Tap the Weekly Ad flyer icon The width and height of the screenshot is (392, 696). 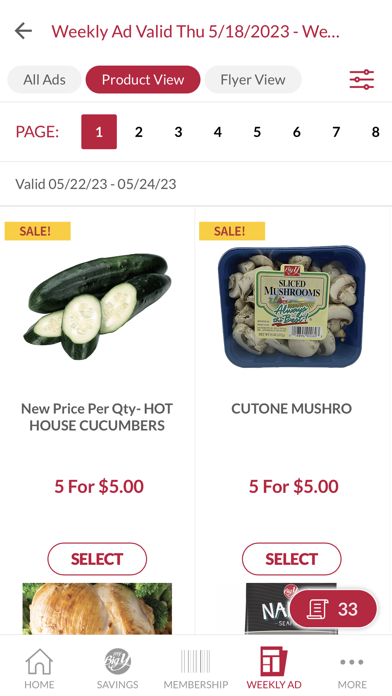273,661
